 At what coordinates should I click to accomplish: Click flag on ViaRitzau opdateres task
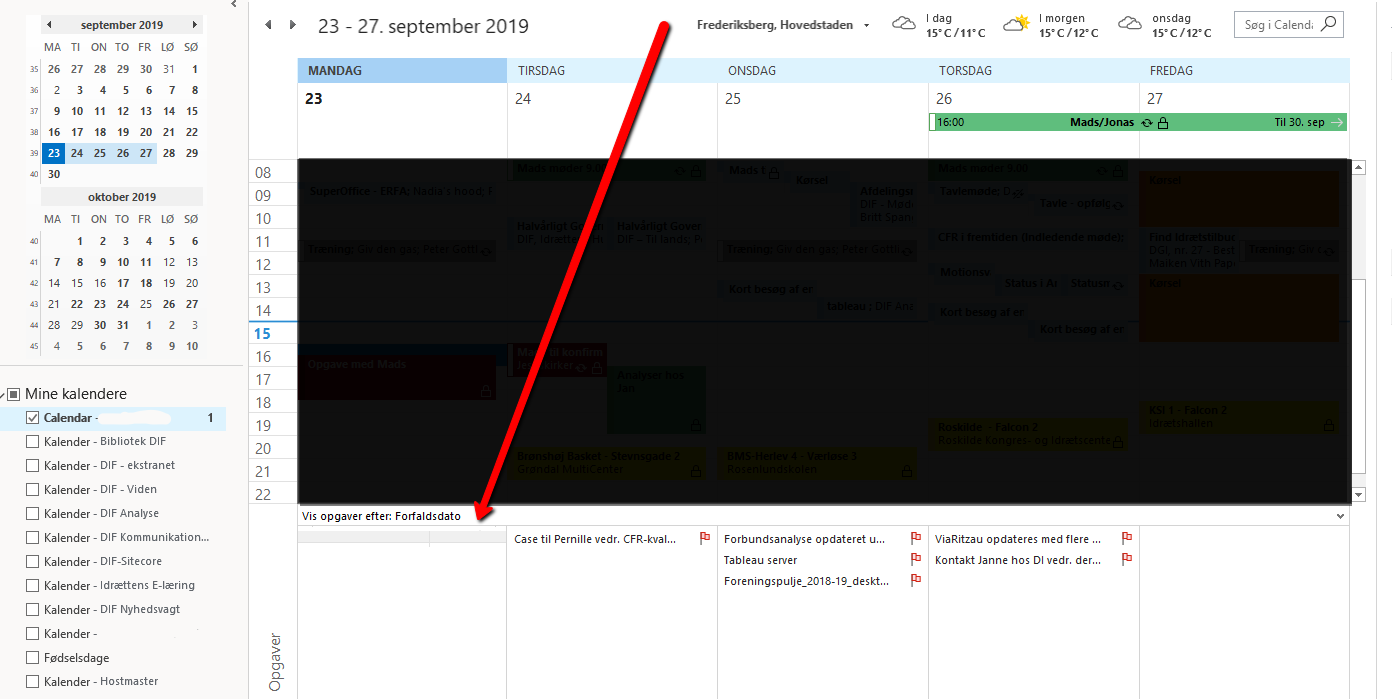pyautogui.click(x=1127, y=539)
